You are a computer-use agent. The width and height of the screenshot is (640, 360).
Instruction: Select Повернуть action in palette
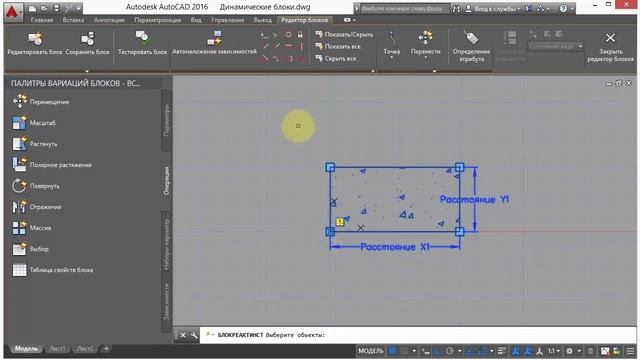36,186
